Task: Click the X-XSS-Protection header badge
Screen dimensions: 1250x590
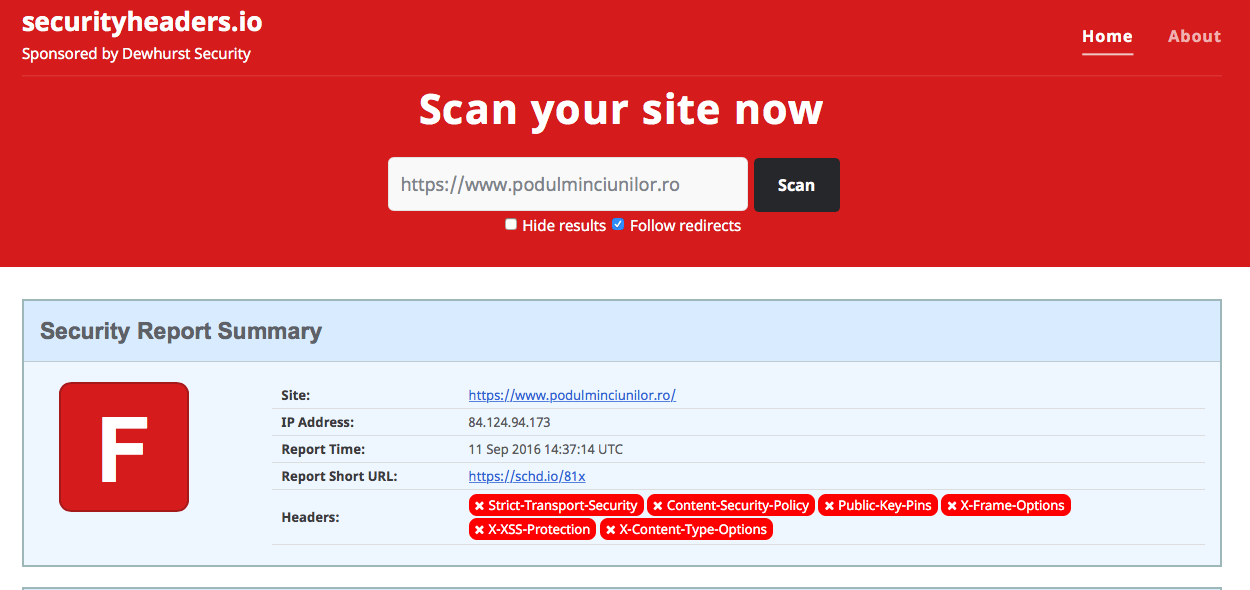Action: point(532,529)
